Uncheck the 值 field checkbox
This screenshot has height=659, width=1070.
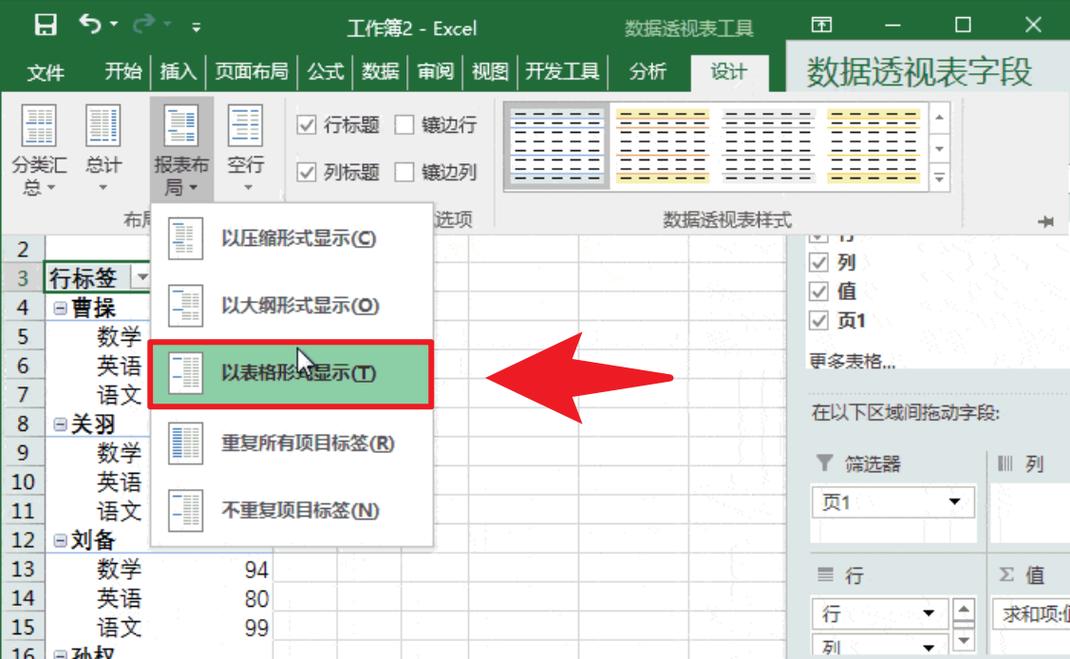[818, 291]
